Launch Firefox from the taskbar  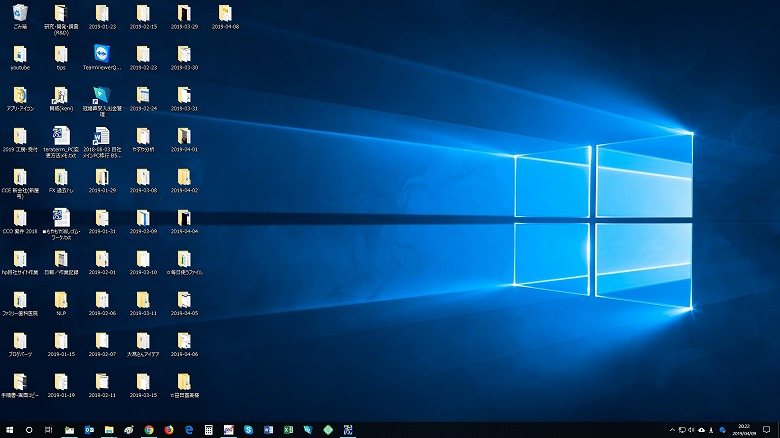pos(169,430)
